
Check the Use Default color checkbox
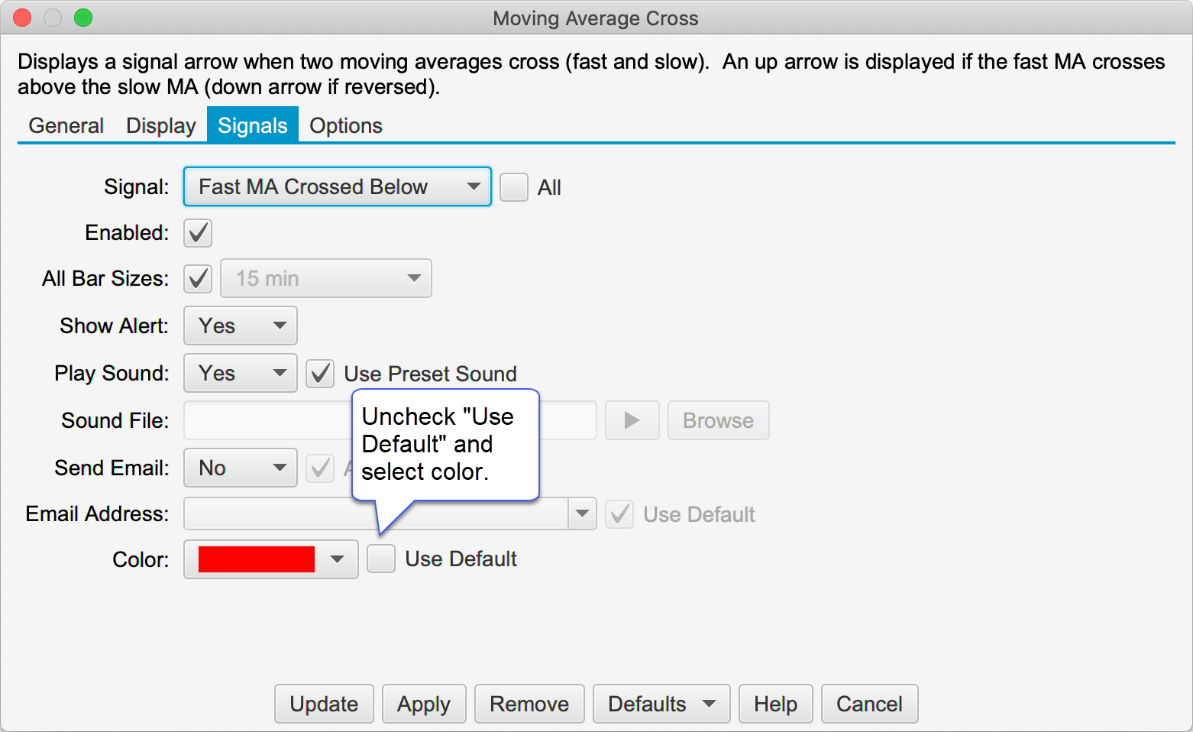point(381,559)
